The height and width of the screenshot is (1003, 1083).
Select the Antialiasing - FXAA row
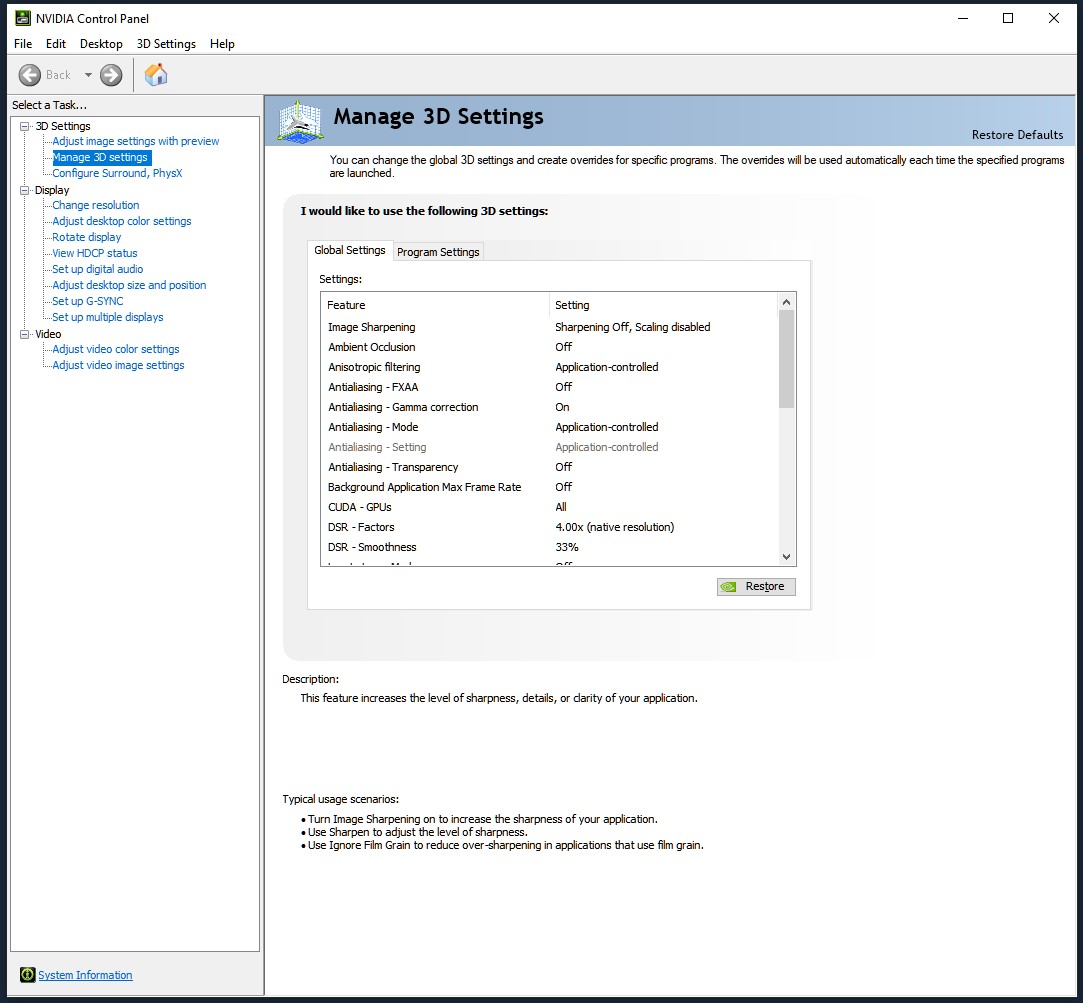click(550, 387)
